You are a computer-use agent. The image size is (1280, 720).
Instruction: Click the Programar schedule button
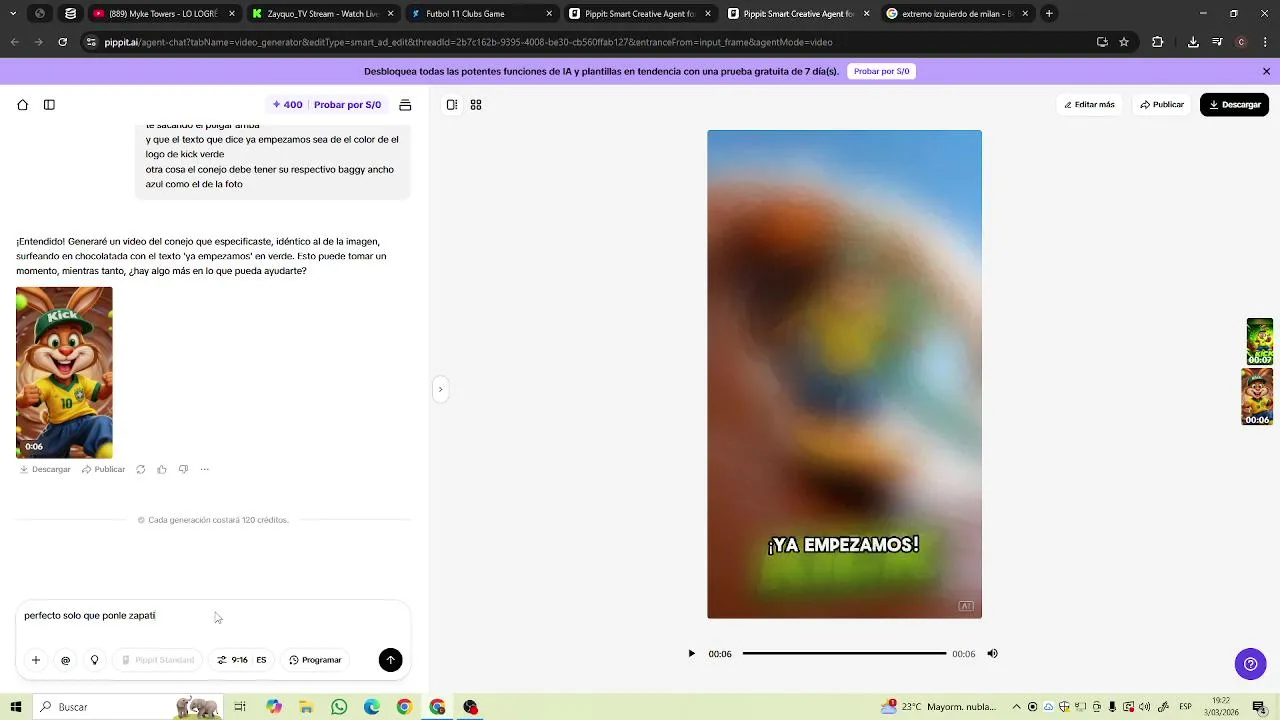click(x=315, y=660)
